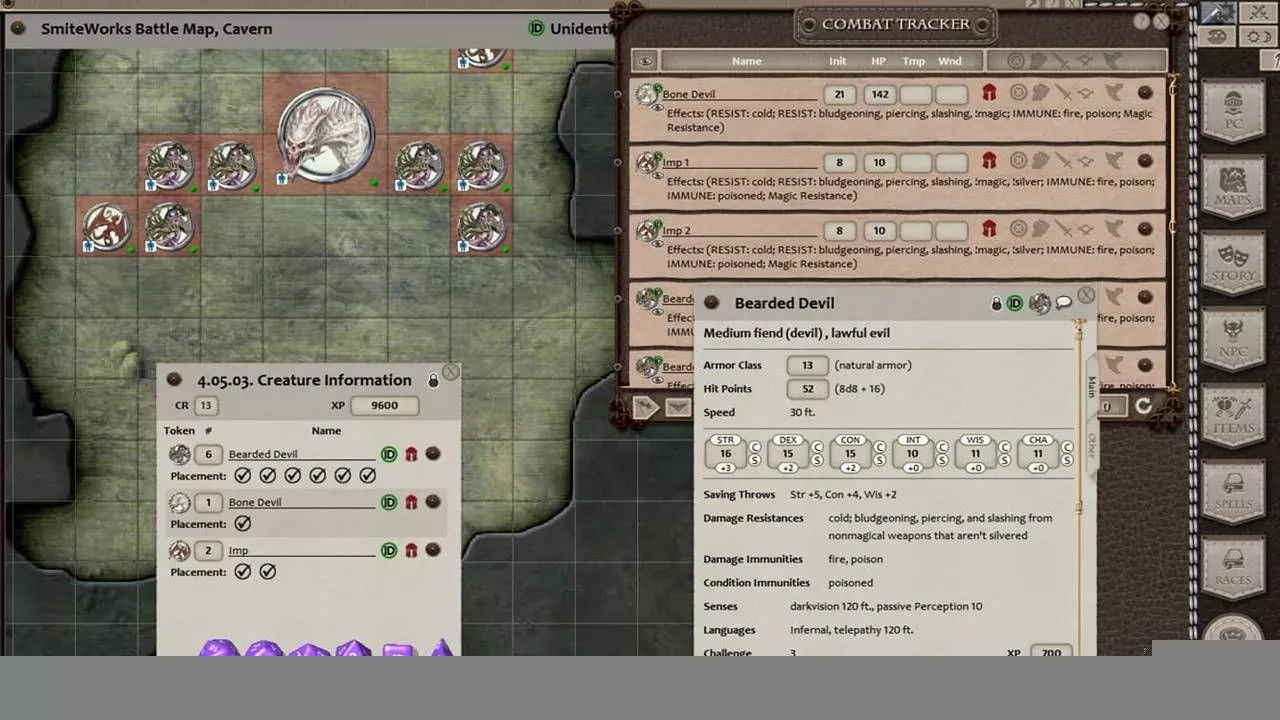Toggle the Bone Devil placement checkmark
This screenshot has width=1280, height=720.
pyautogui.click(x=243, y=524)
